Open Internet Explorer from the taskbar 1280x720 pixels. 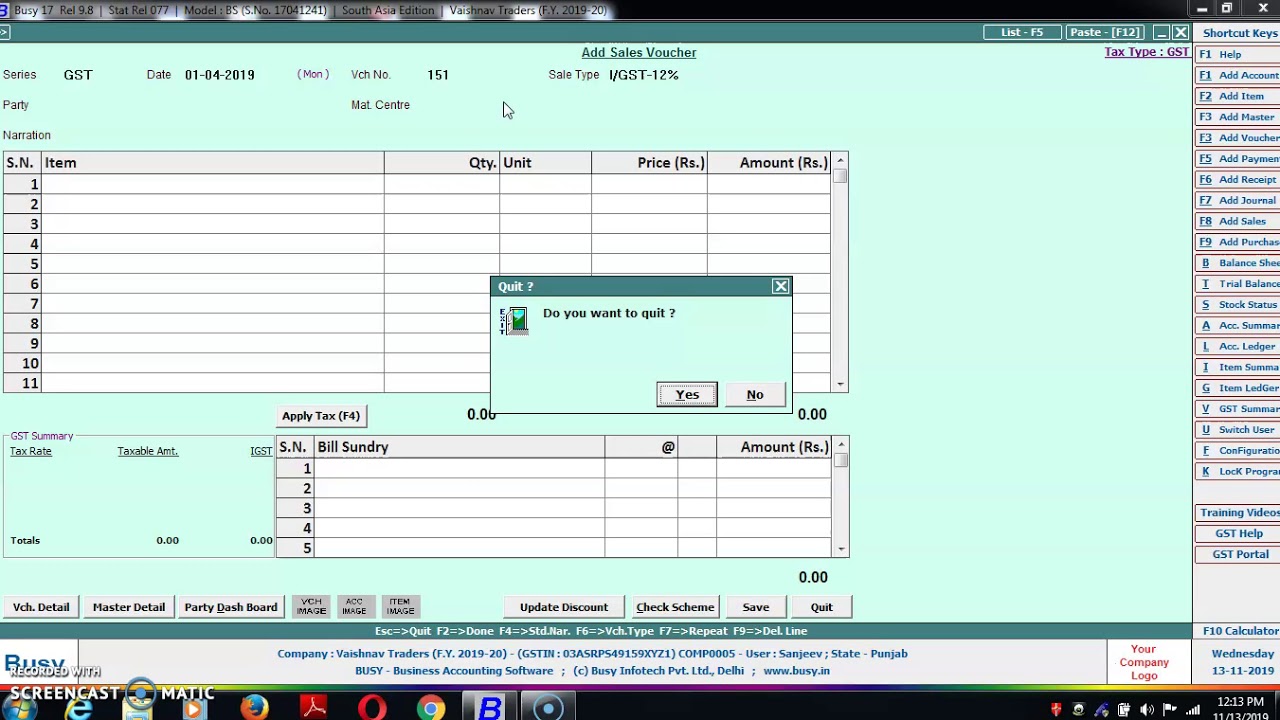79,708
